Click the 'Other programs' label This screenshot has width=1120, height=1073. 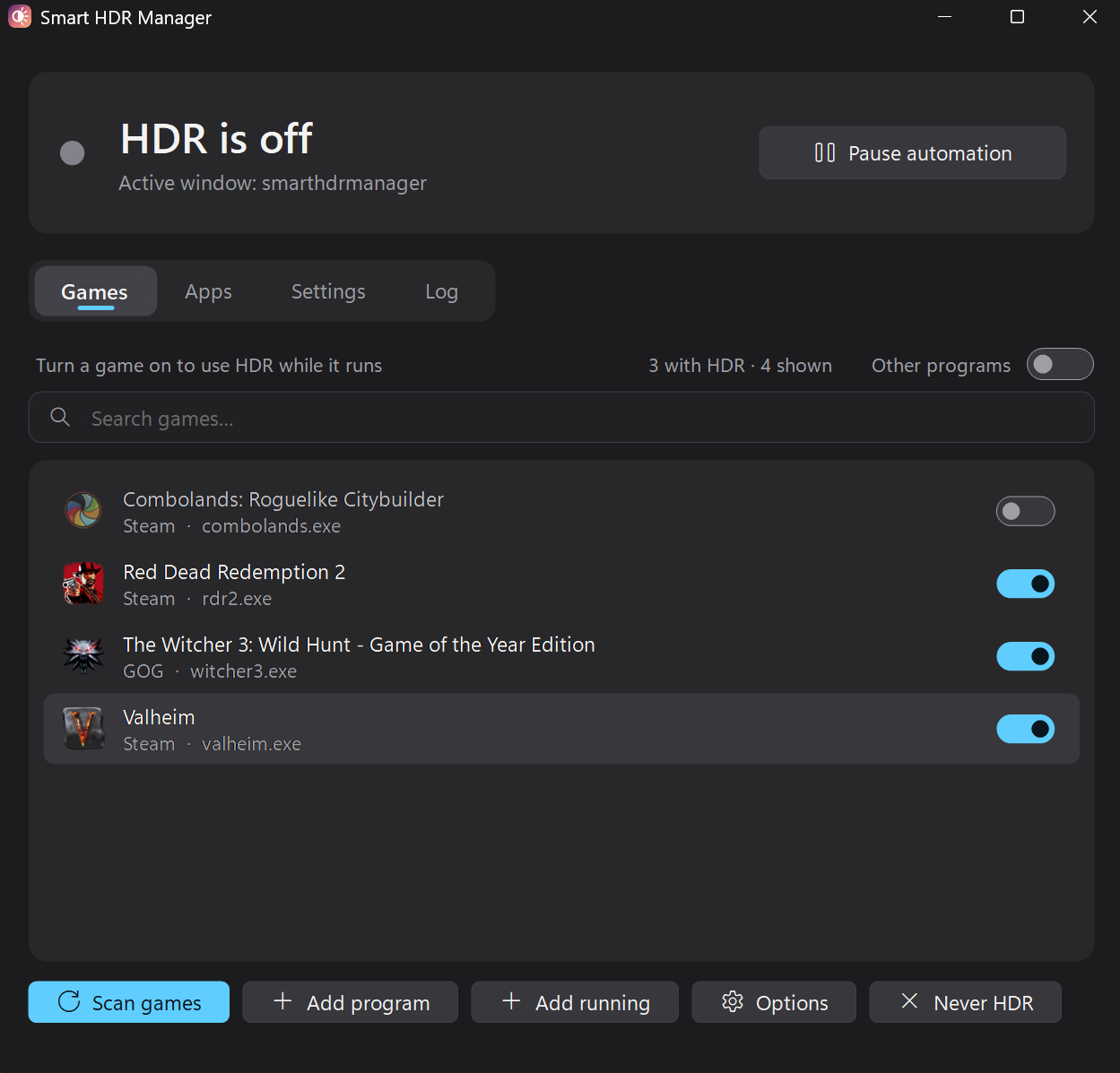click(941, 366)
